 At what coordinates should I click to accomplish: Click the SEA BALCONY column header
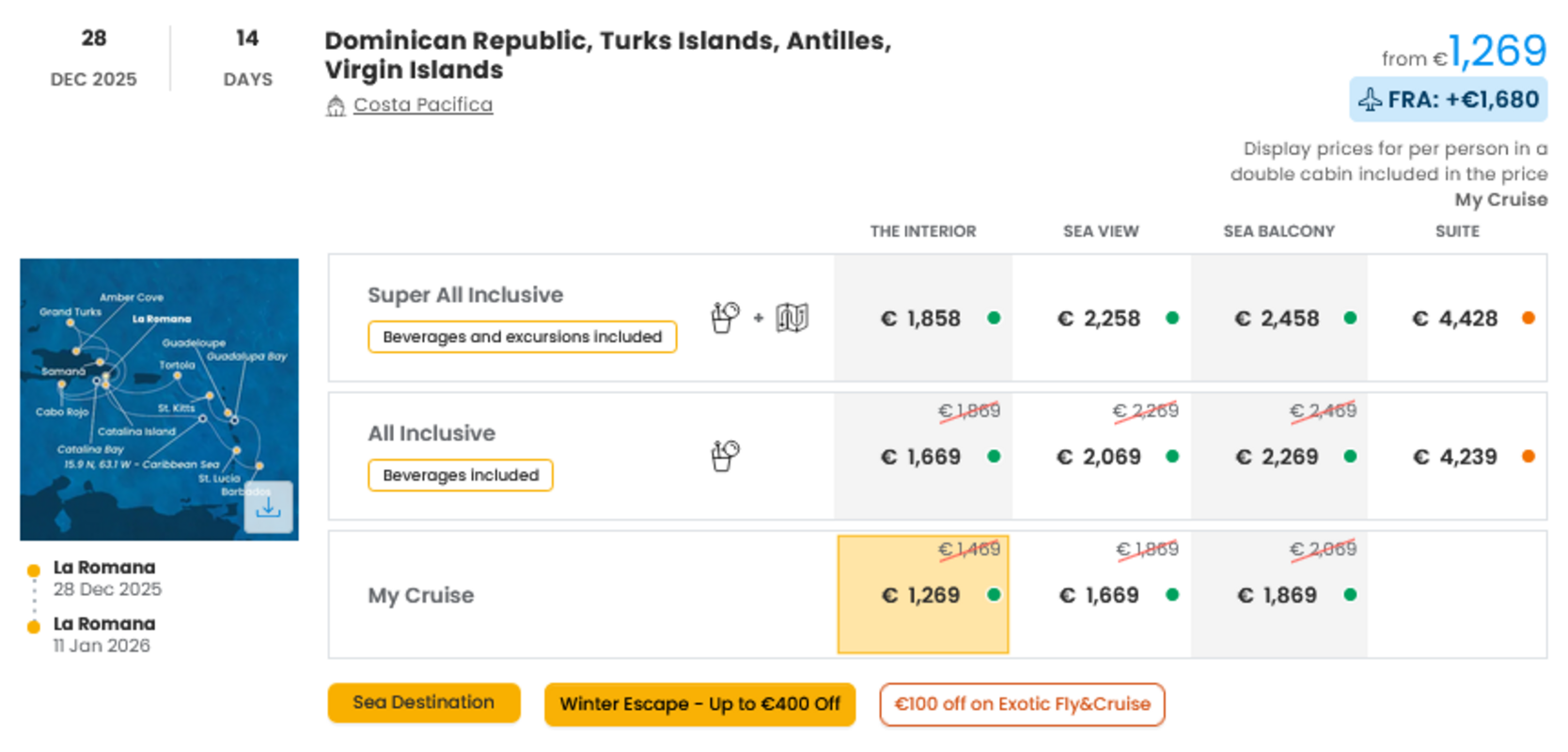[1278, 231]
